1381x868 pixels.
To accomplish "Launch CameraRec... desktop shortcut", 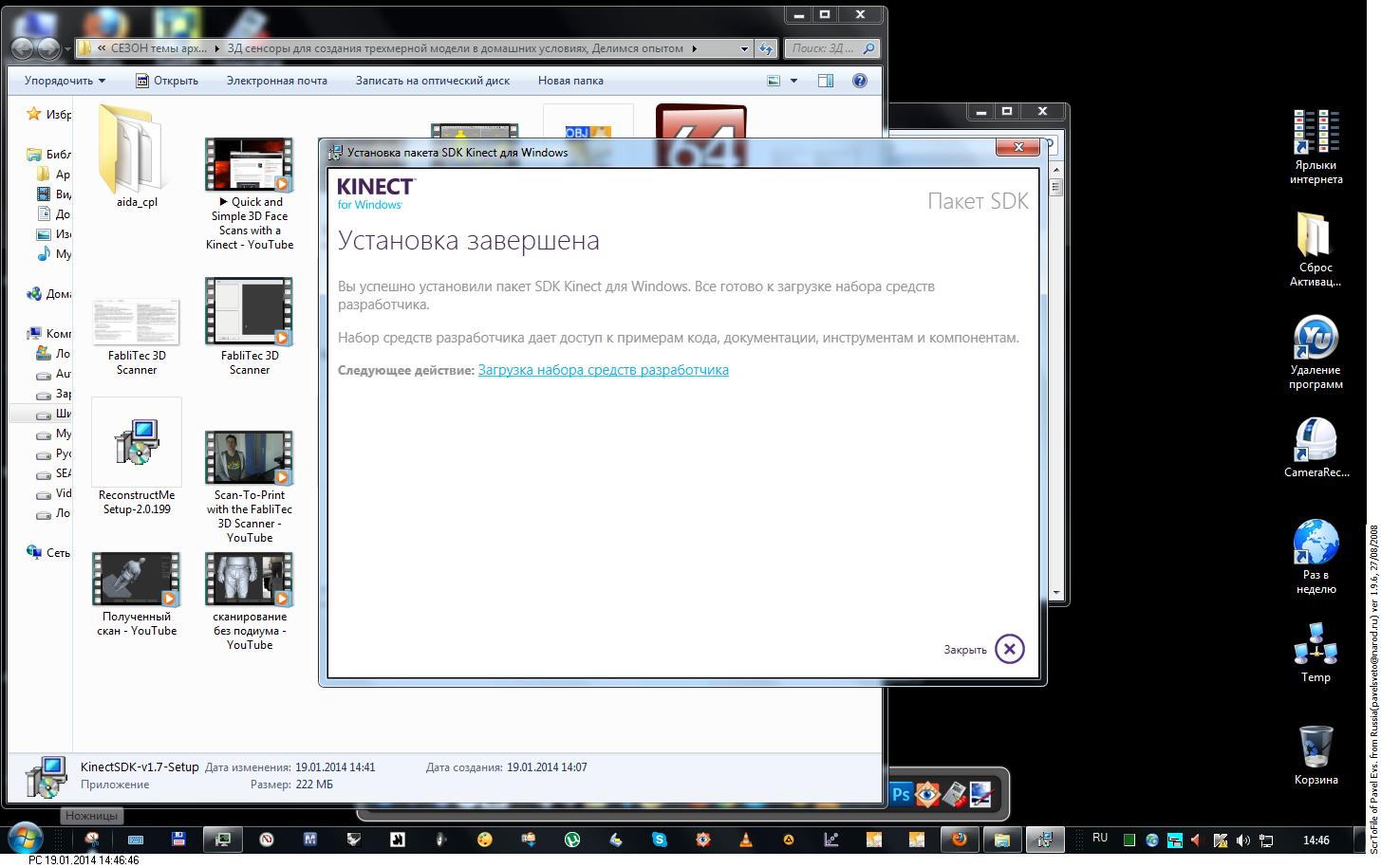I will click(x=1316, y=447).
